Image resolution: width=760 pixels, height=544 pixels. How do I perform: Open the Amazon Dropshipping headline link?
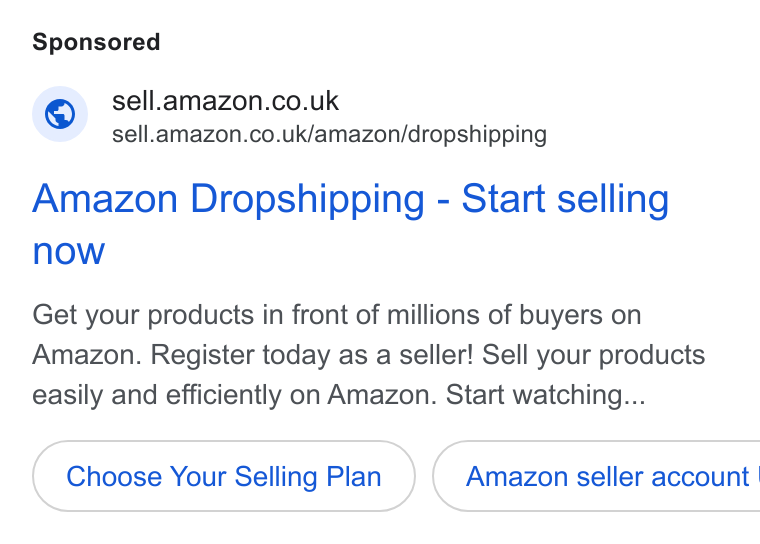[350, 224]
